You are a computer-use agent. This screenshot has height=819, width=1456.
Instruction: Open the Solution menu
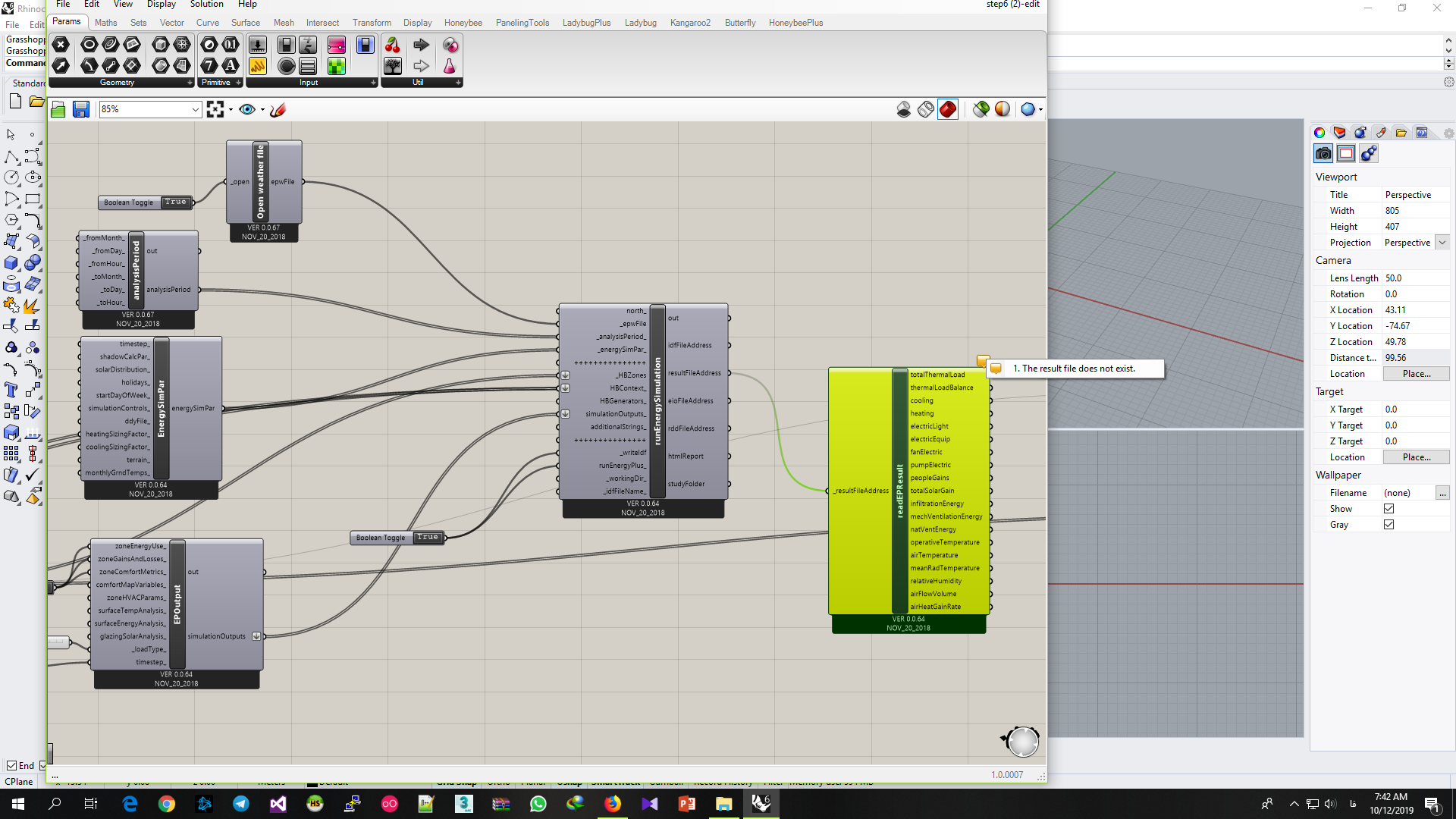point(206,5)
